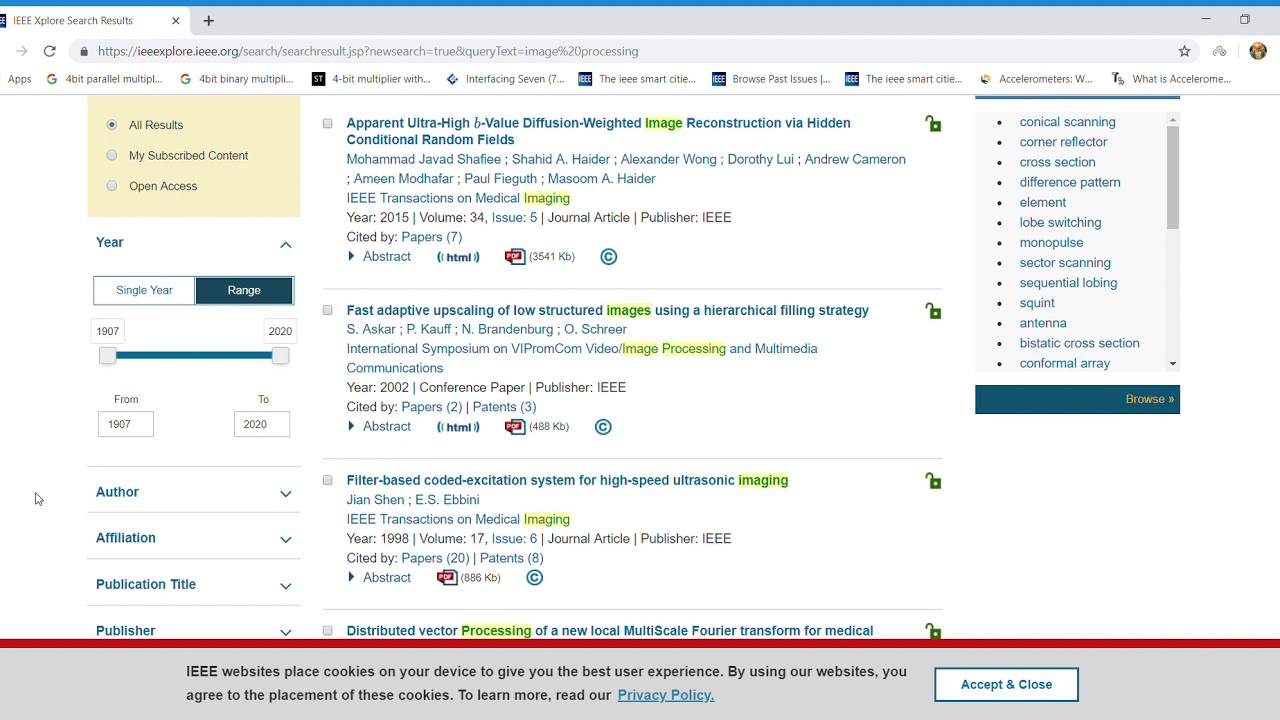The width and height of the screenshot is (1280, 720).
Task: Click copyright icon for Fast adaptive upscaling paper
Action: [603, 427]
